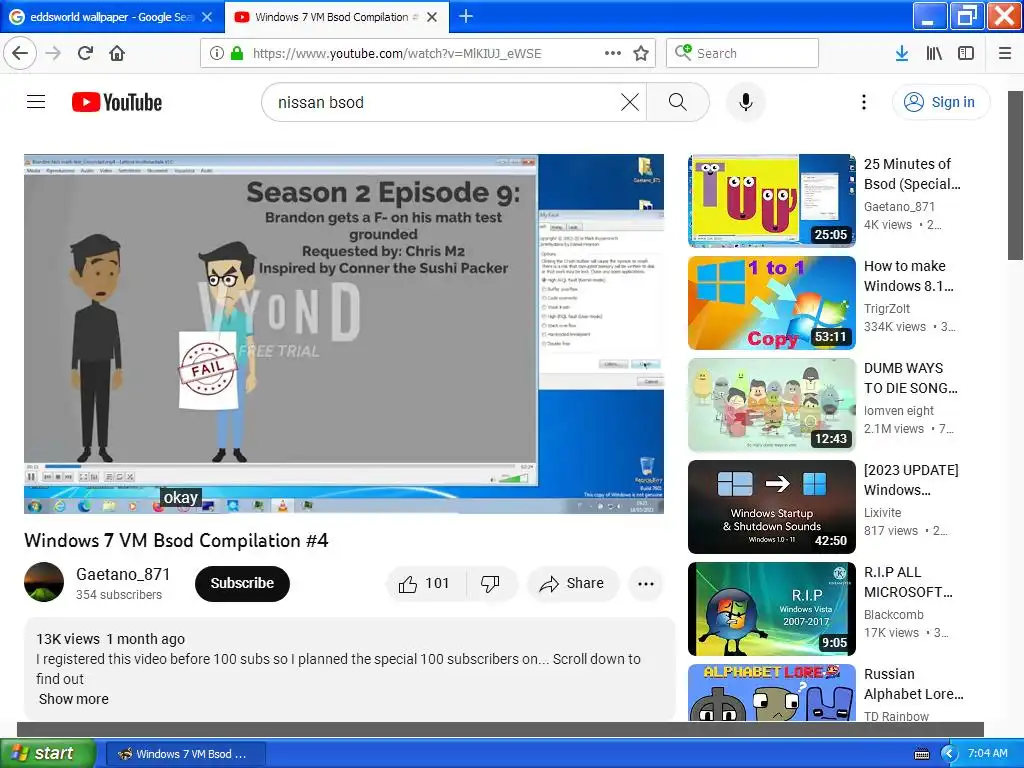Open the 25 Minutes of Bsod title link
The height and width of the screenshot is (768, 1024).
pos(912,174)
